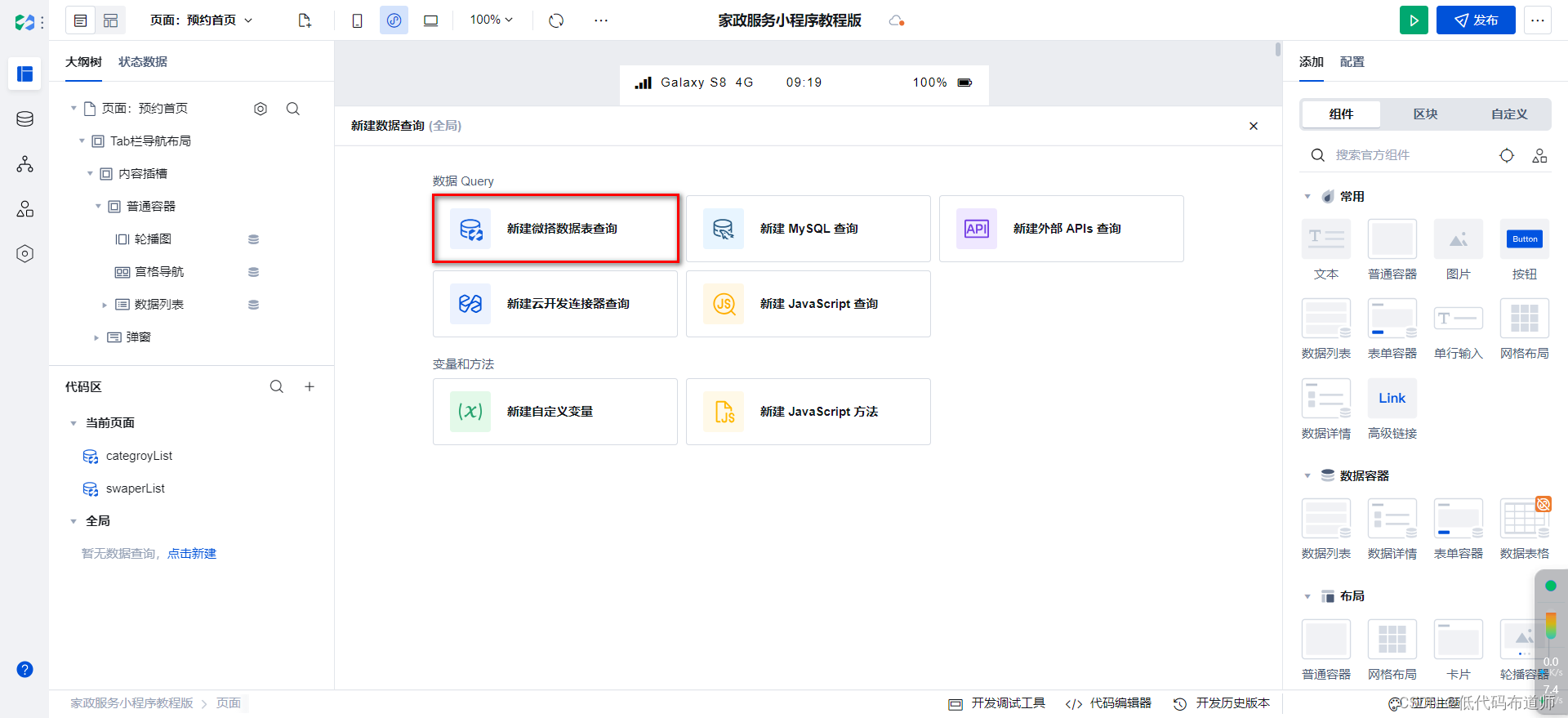Screen dimensions: 1568x718
Task: Select 轮播图 in the outline tree
Action: [153, 239]
